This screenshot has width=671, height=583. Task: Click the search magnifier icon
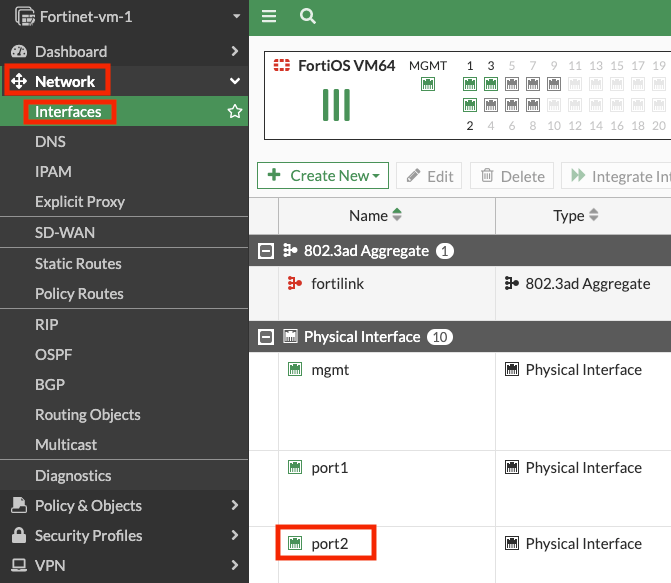tap(308, 16)
